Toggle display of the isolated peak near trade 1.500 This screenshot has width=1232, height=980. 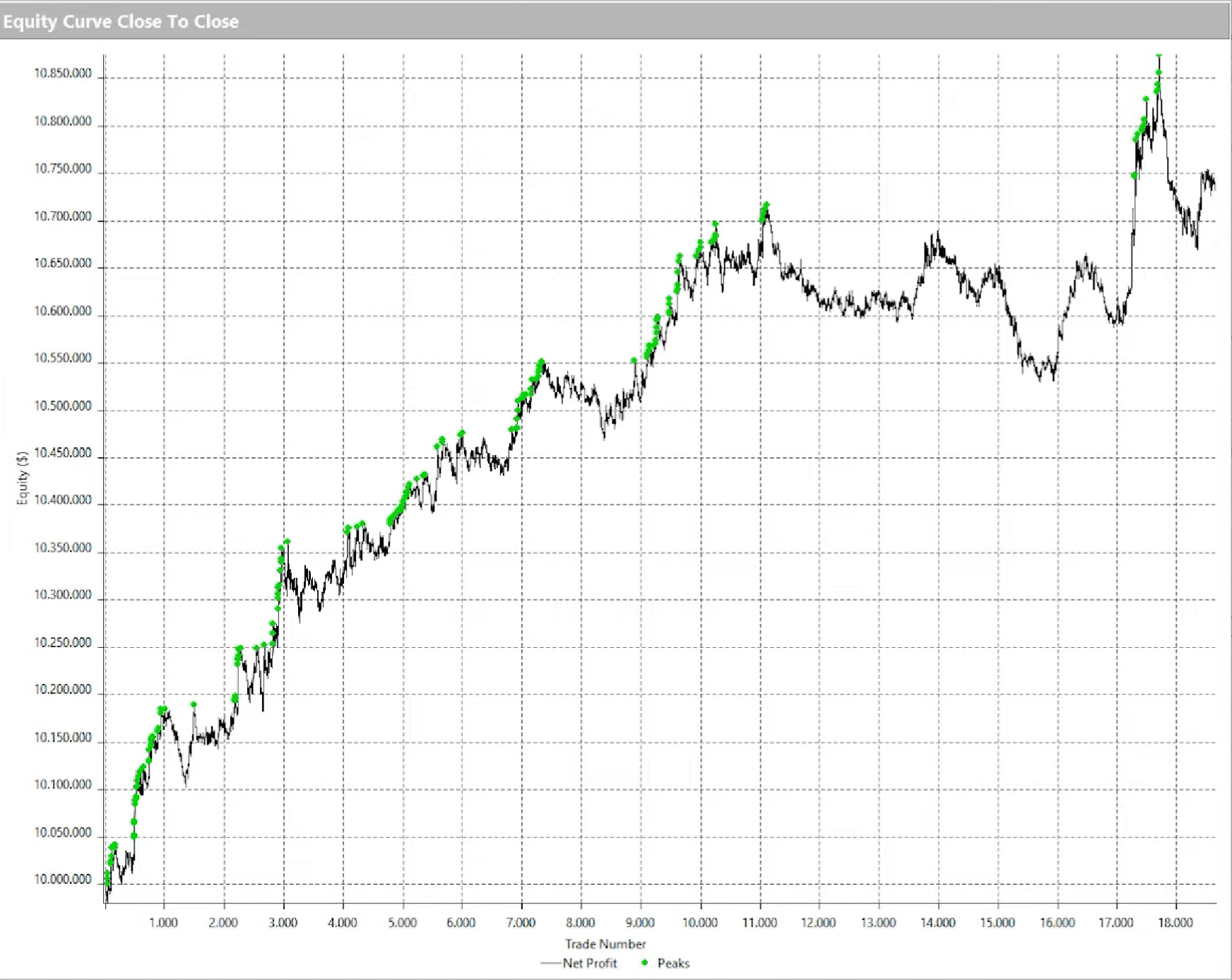coord(192,704)
